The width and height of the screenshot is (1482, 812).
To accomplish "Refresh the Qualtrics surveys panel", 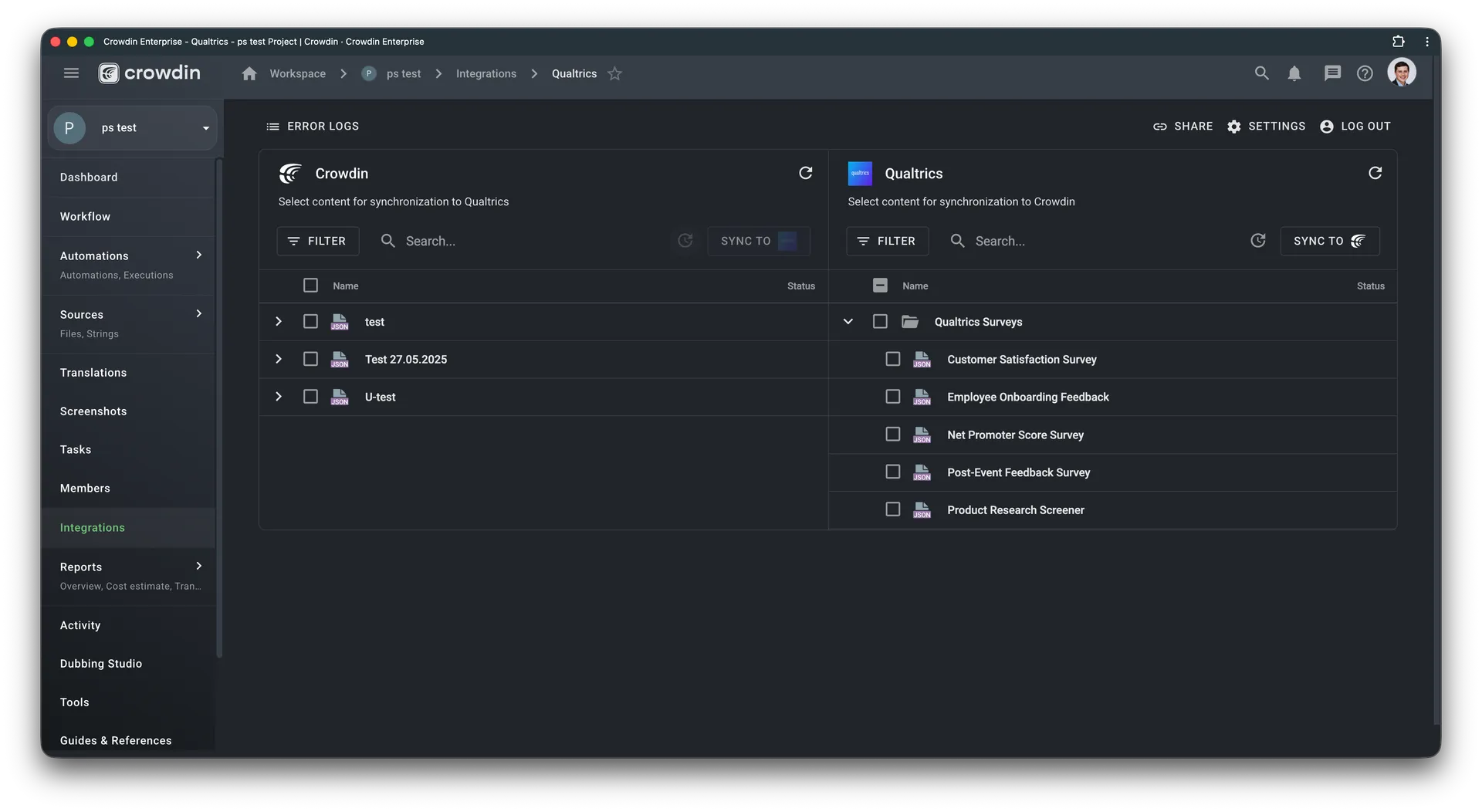I will click(1375, 173).
